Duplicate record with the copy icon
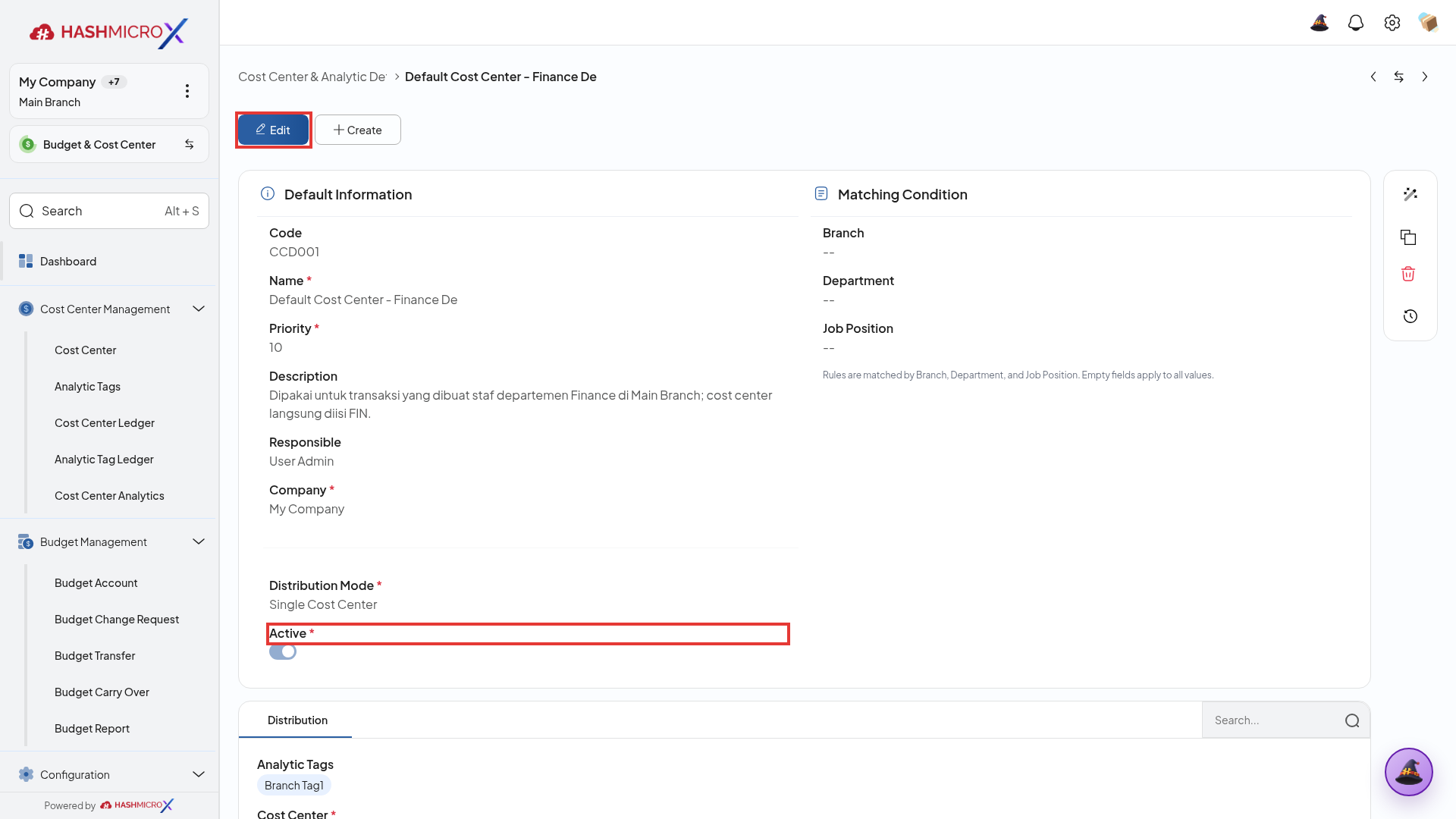The width and height of the screenshot is (1456, 819). [1408, 237]
